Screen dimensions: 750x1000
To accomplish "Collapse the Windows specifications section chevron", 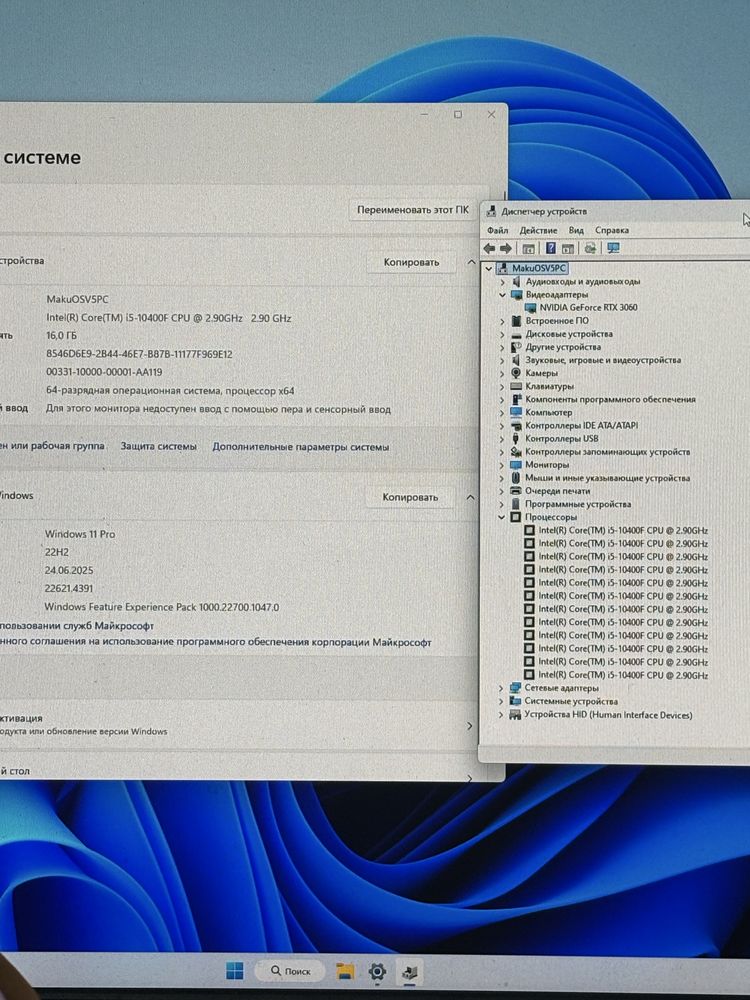I will (x=471, y=497).
